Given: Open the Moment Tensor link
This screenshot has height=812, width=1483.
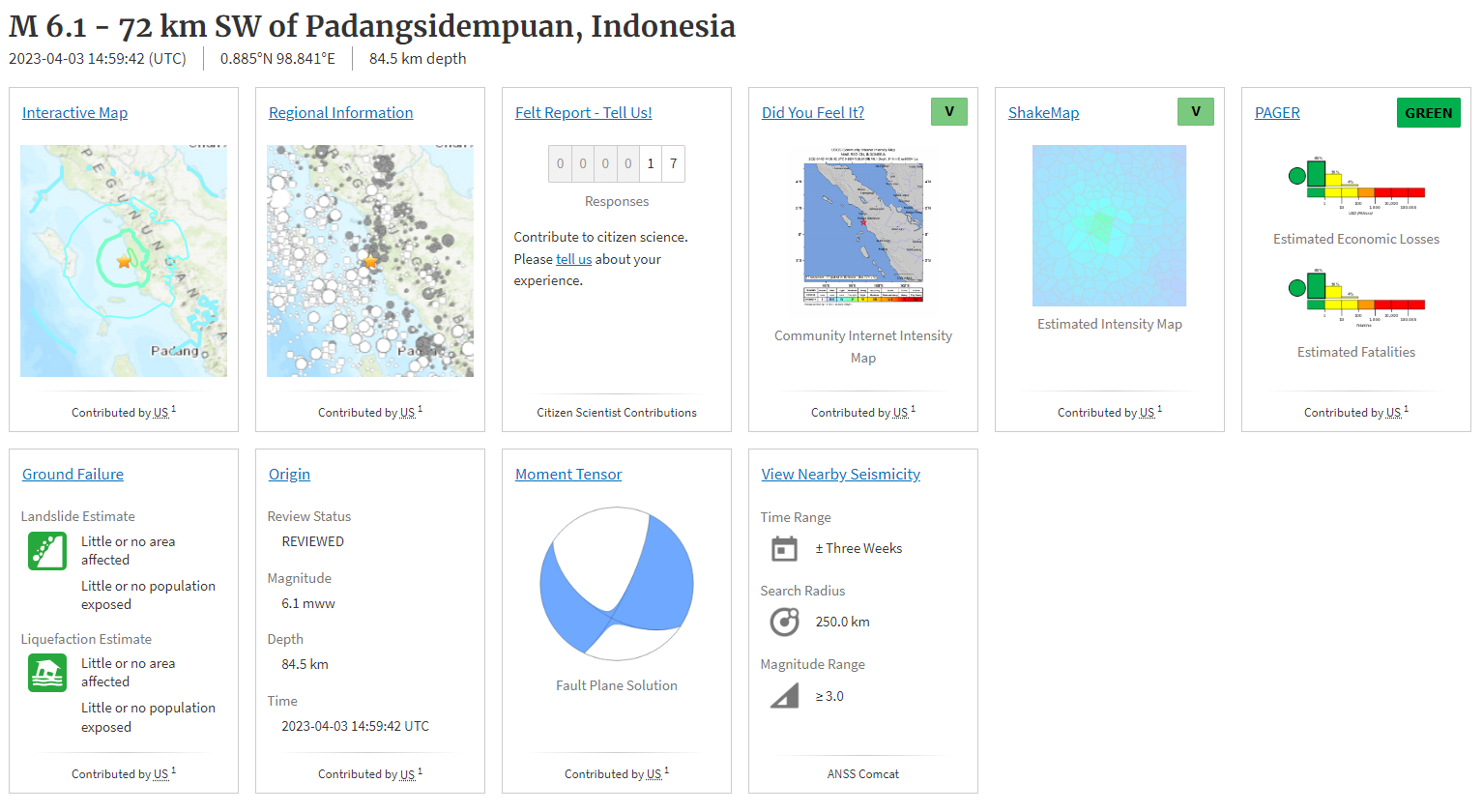Looking at the screenshot, I should pos(568,475).
